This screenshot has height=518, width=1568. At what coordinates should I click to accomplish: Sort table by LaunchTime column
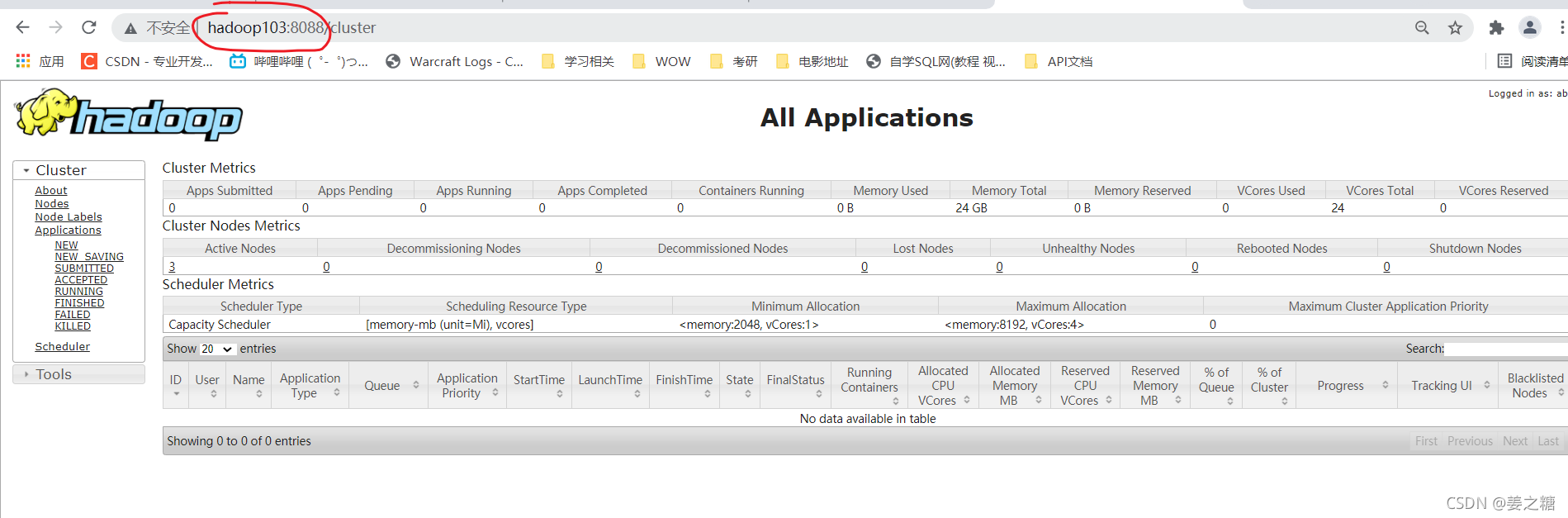point(610,385)
